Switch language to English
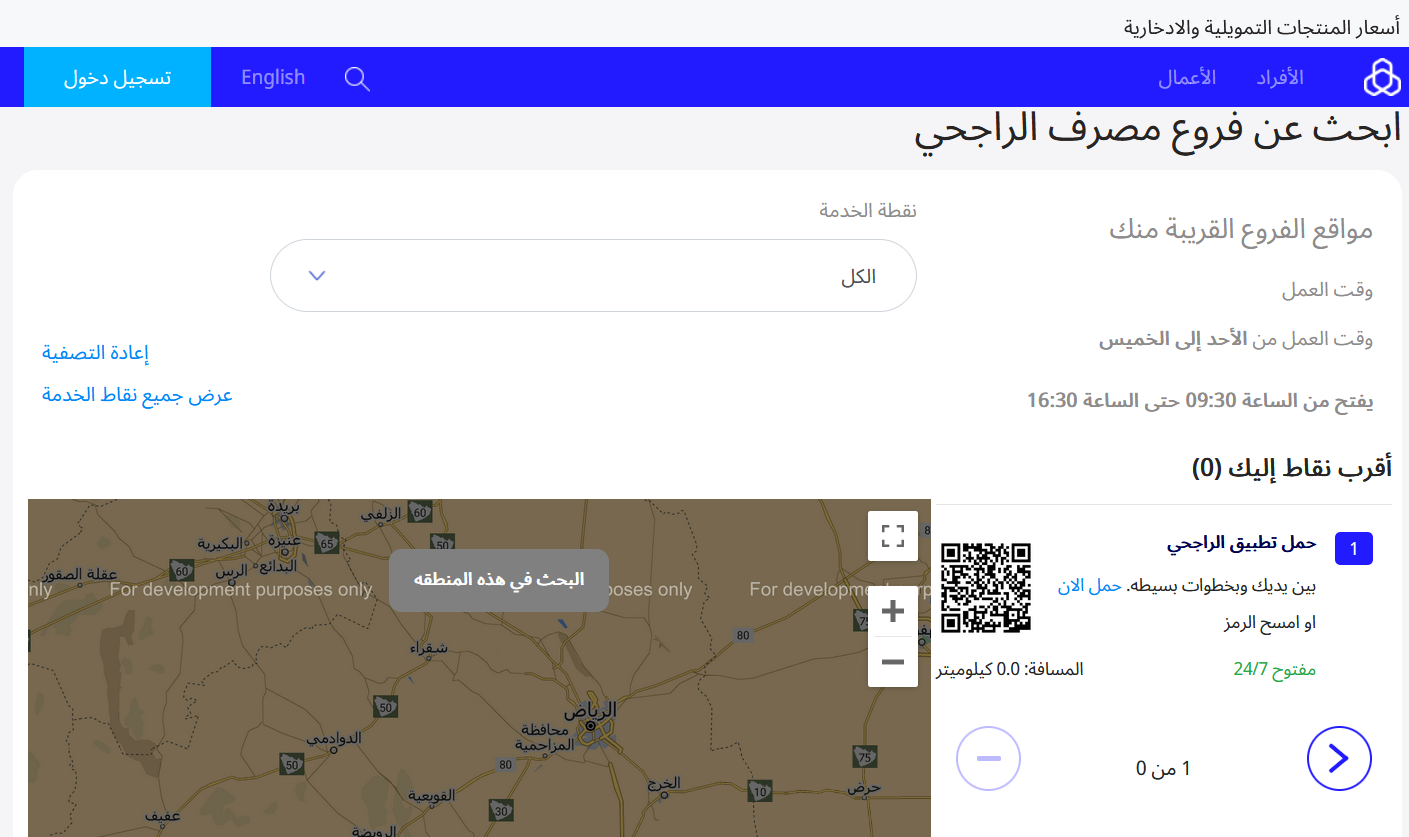 (273, 77)
